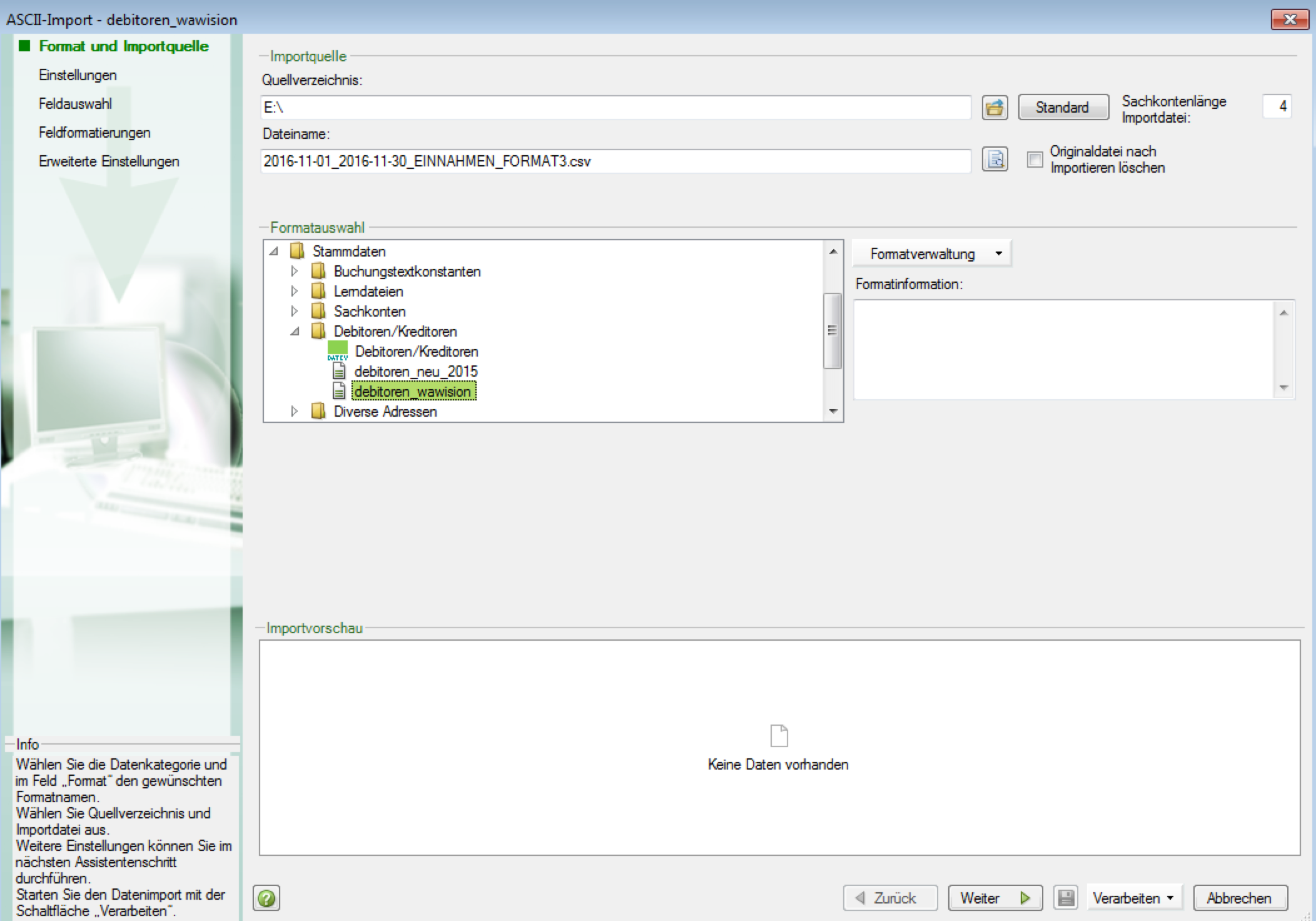1316x921 pixels.
Task: Click the Sachkonten folder icon in the tree
Action: point(318,312)
